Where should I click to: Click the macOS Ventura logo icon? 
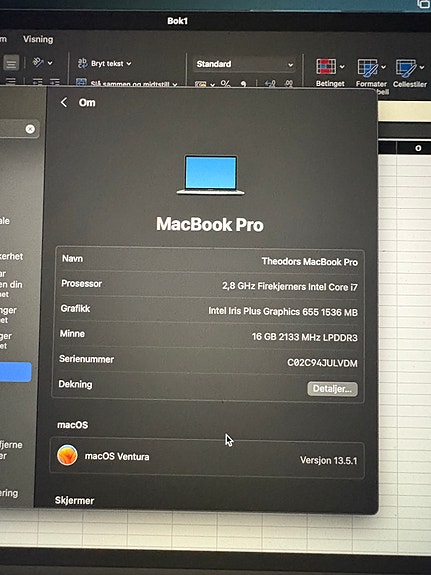[67, 455]
